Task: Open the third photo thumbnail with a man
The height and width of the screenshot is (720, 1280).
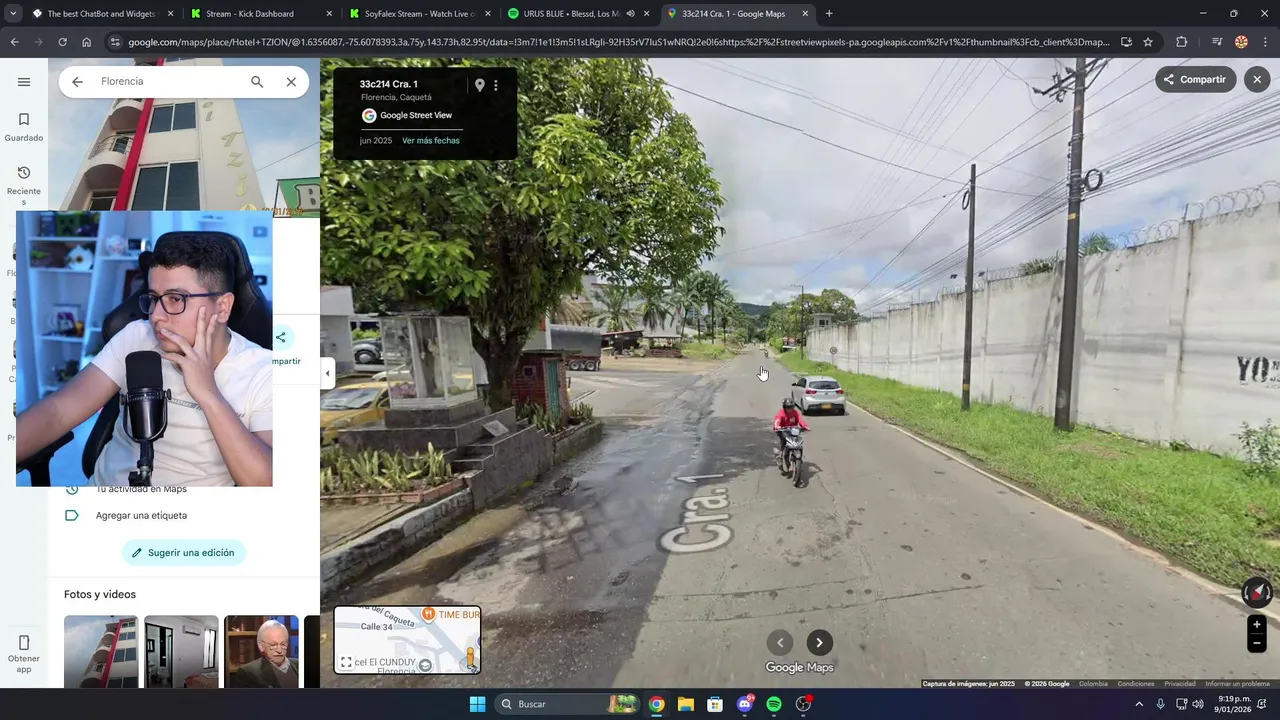Action: [x=261, y=652]
